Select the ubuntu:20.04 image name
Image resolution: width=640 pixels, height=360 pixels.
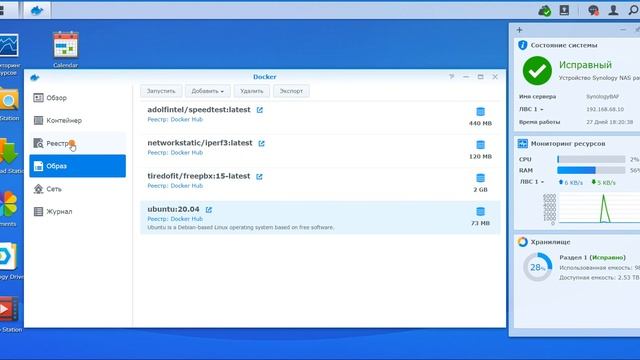[x=173, y=209]
